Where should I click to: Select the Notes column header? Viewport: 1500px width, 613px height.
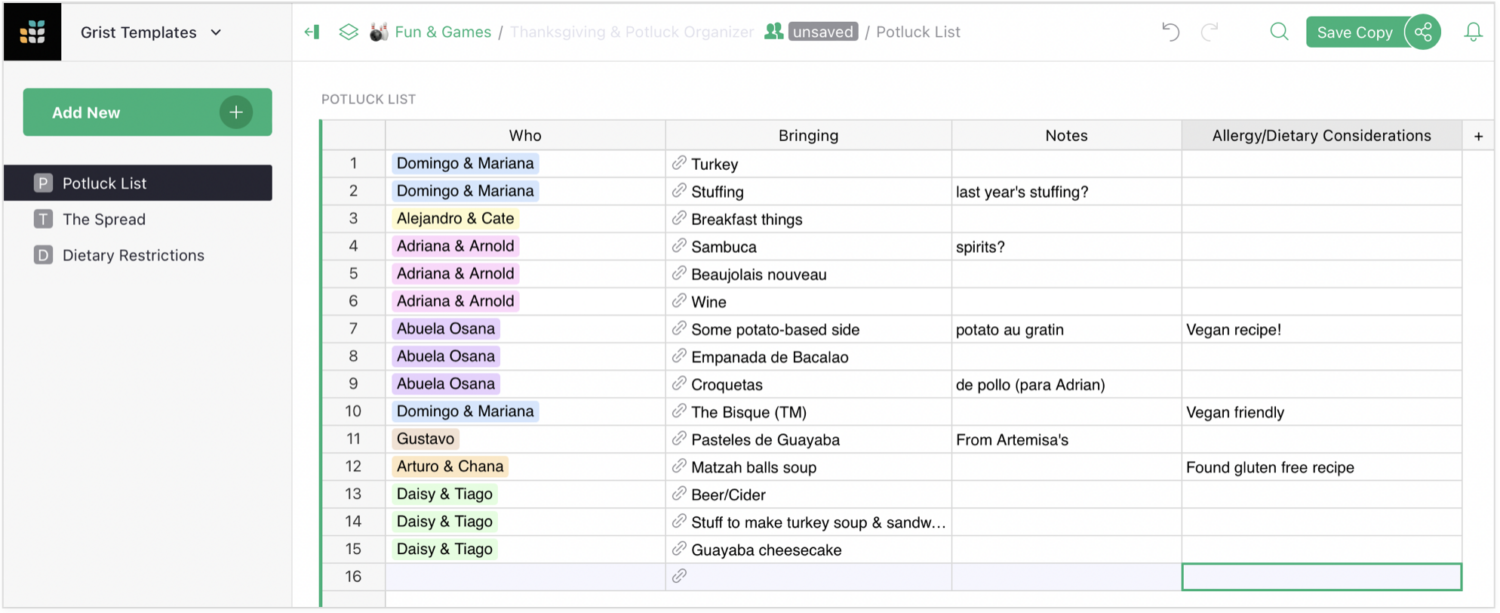[x=1066, y=135]
